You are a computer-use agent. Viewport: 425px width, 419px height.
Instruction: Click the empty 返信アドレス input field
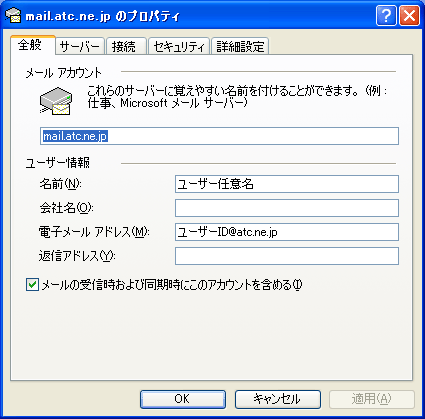point(287,256)
